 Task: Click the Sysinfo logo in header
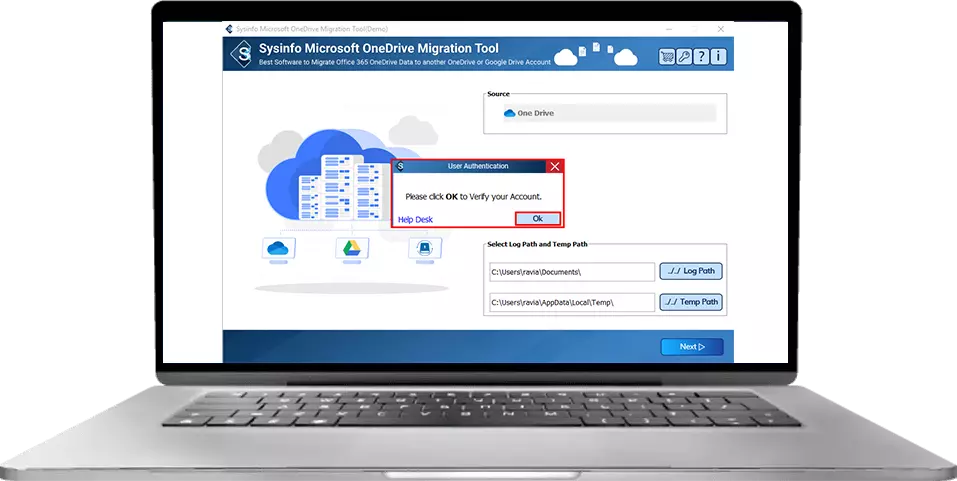242,54
